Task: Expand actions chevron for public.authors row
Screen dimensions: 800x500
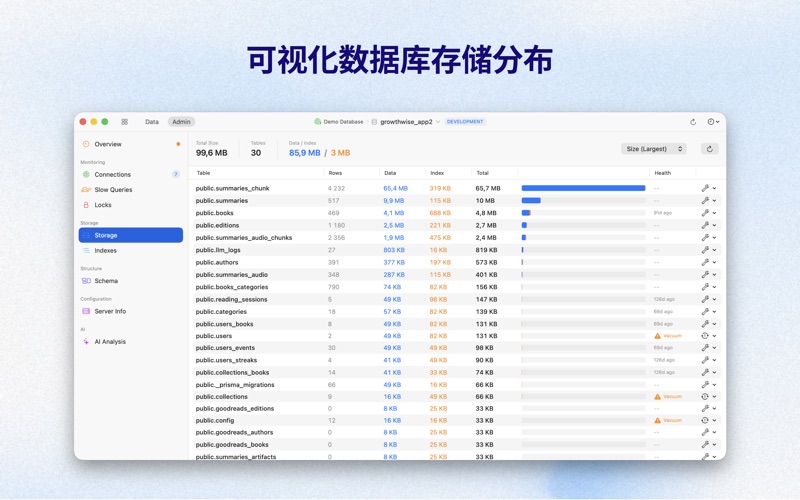Action: pos(715,262)
